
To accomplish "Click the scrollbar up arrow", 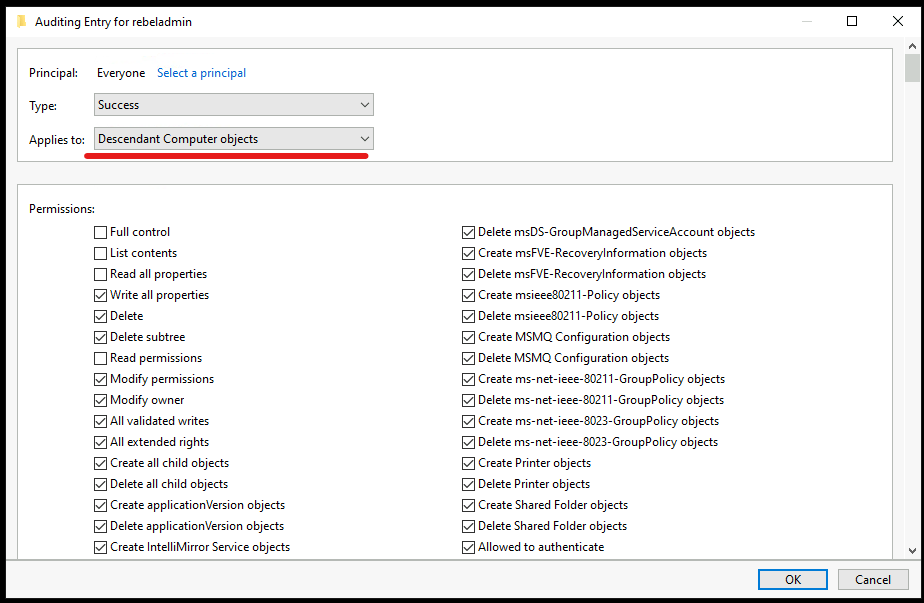I will 912,46.
